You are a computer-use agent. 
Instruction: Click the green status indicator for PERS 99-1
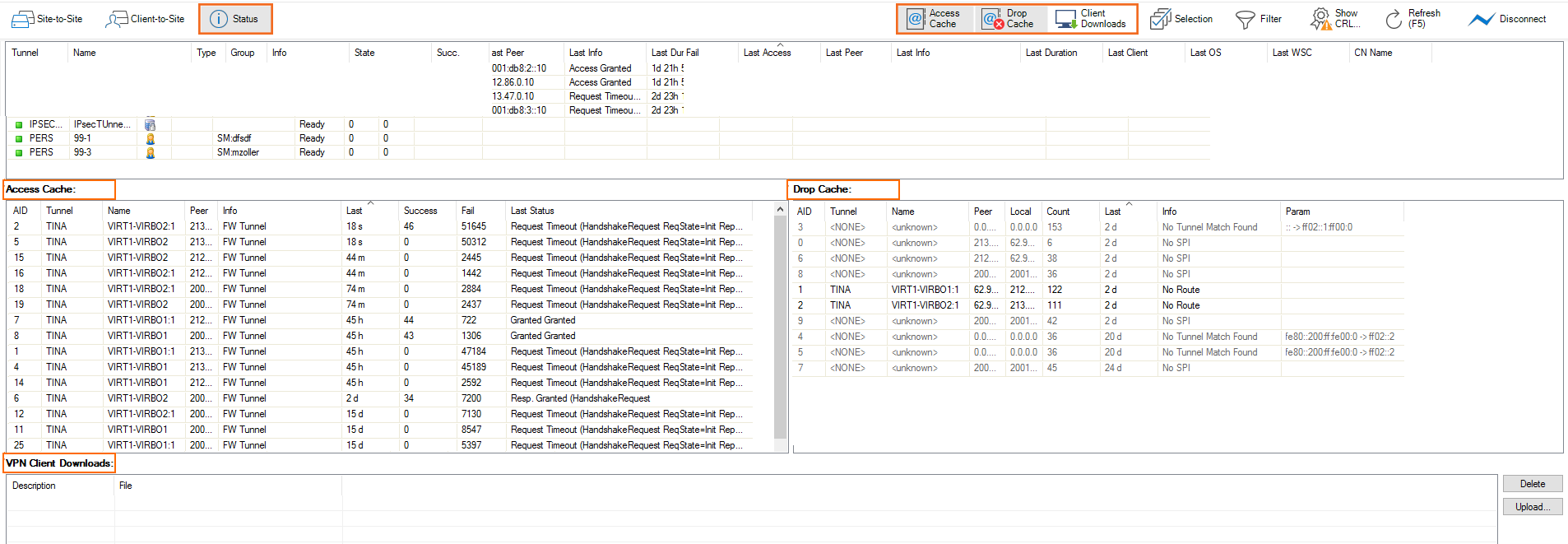19,139
